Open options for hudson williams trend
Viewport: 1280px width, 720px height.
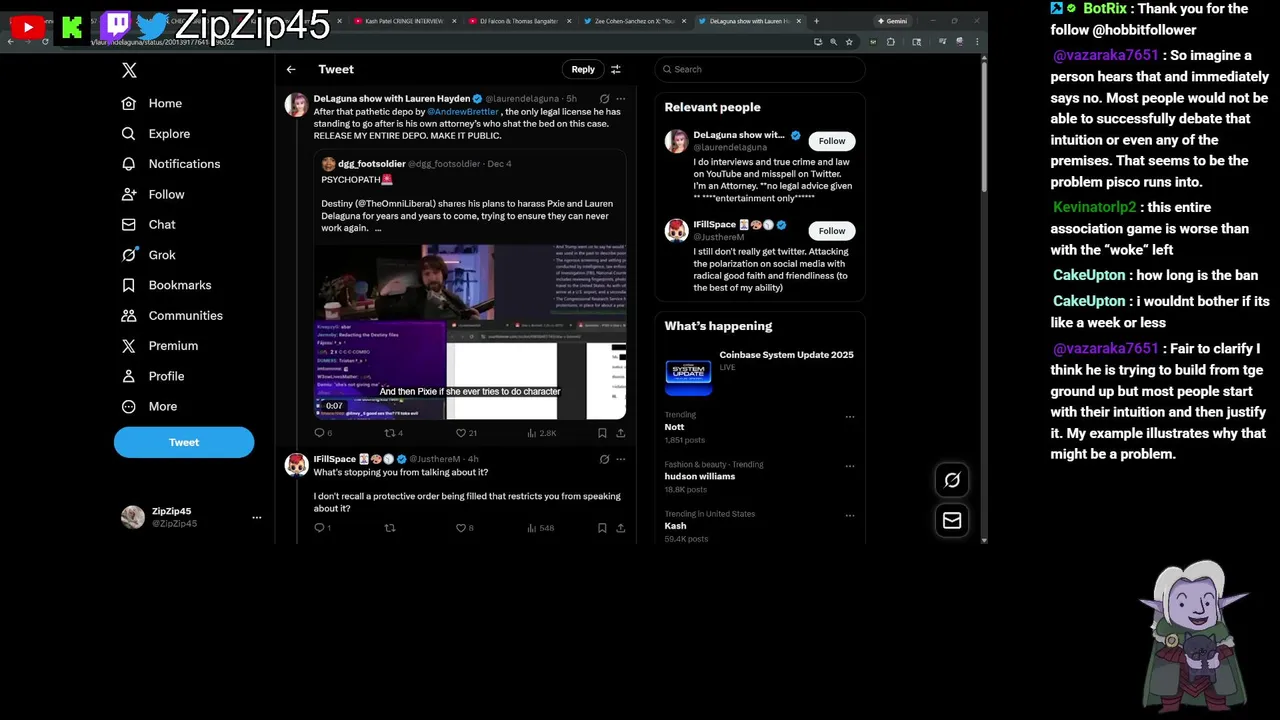point(850,466)
